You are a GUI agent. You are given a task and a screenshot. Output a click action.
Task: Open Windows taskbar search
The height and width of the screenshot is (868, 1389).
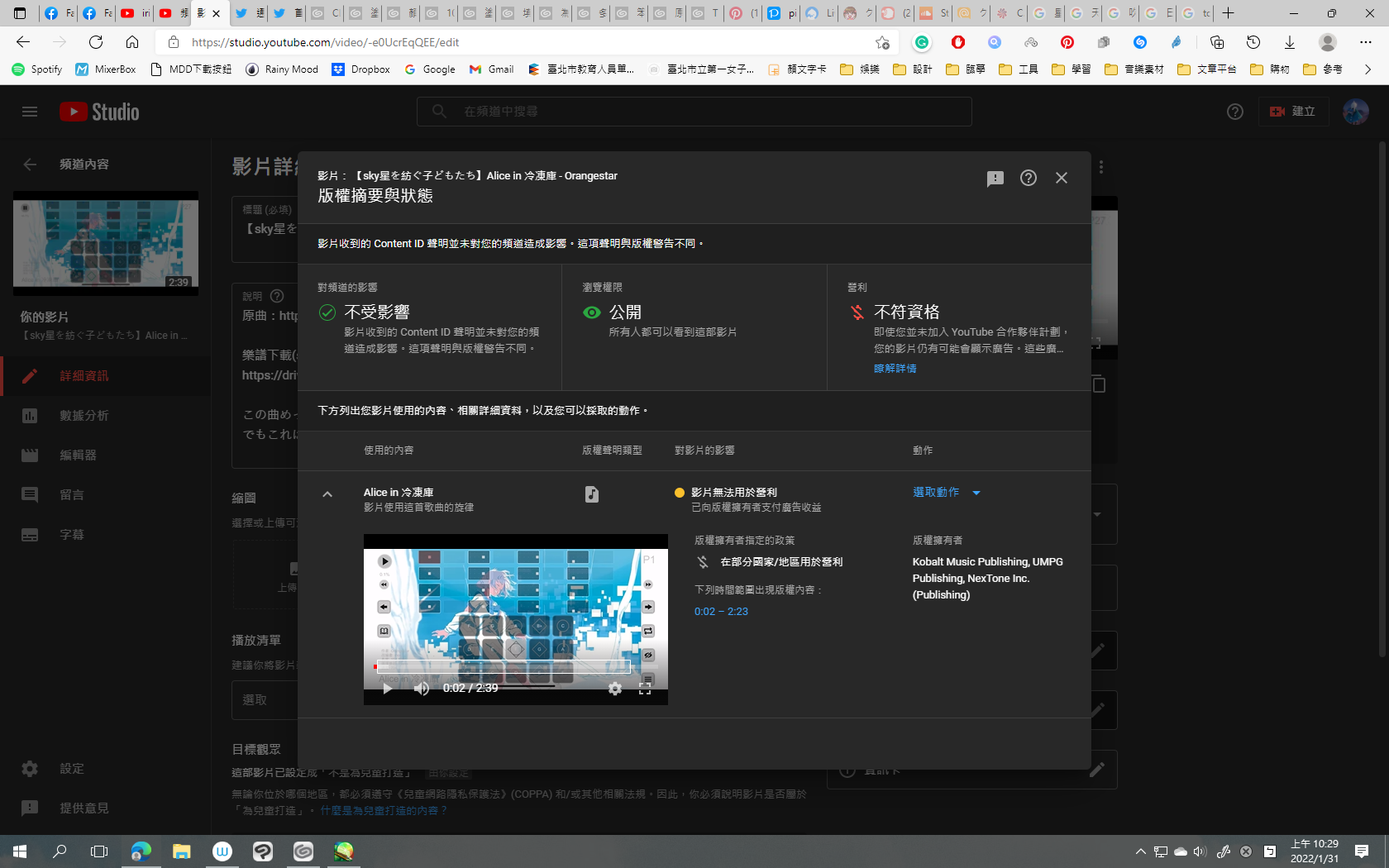coord(60,851)
